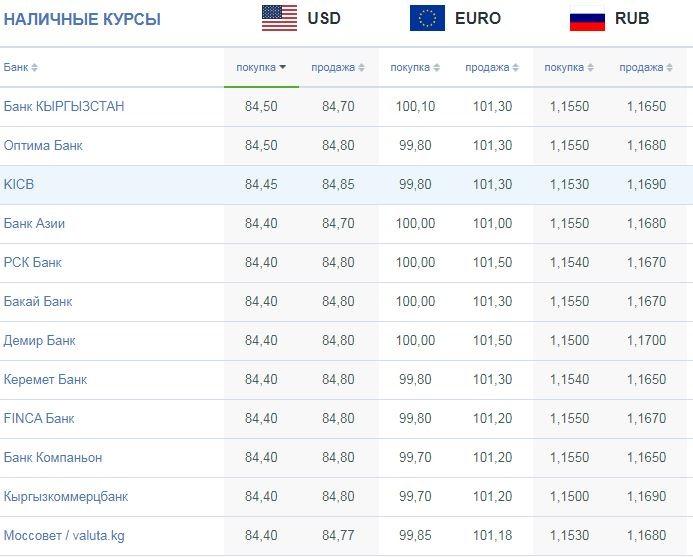Sort by the Банк column arrows
693x557 pixels.
pyautogui.click(x=34, y=68)
